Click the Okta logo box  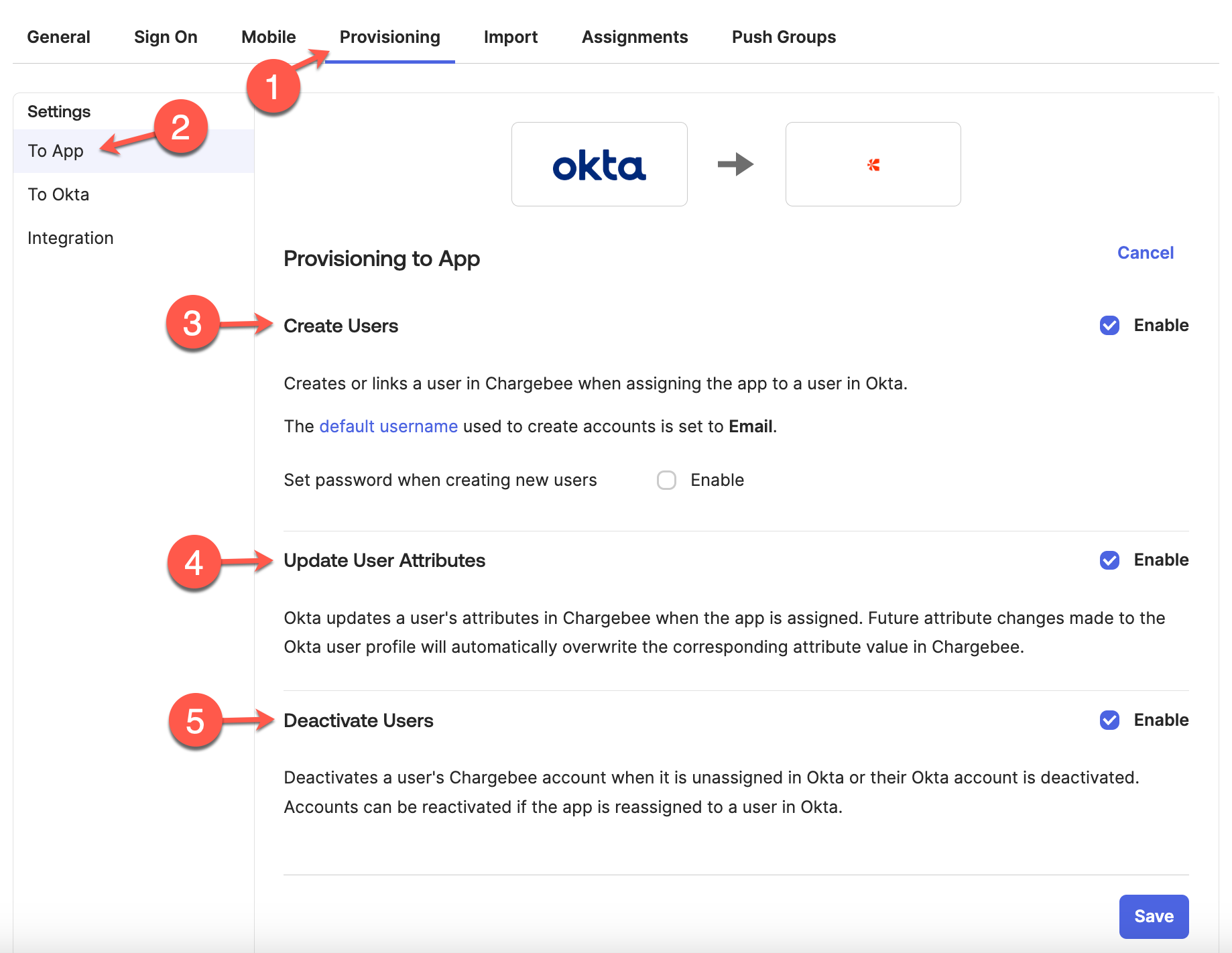[599, 164]
